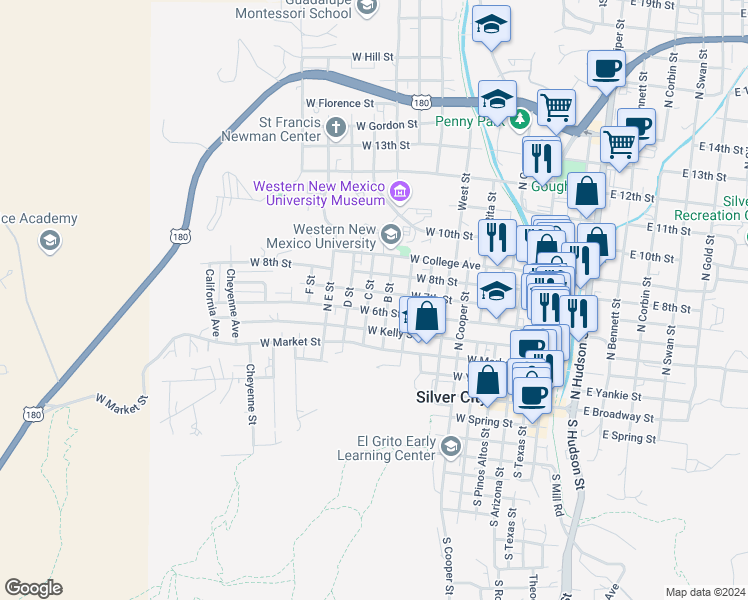This screenshot has height=600, width=748.
Task: Select the E Yankie St label
Action: (x=613, y=394)
